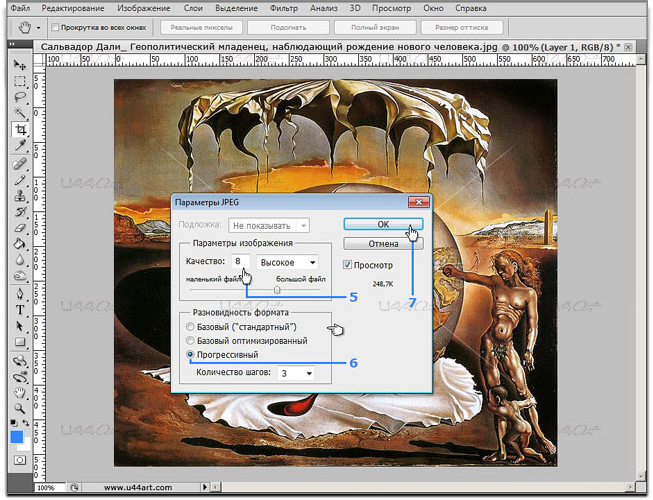Image resolution: width=653 pixels, height=500 pixels.
Task: Select the History Brush tool
Action: coord(20,212)
